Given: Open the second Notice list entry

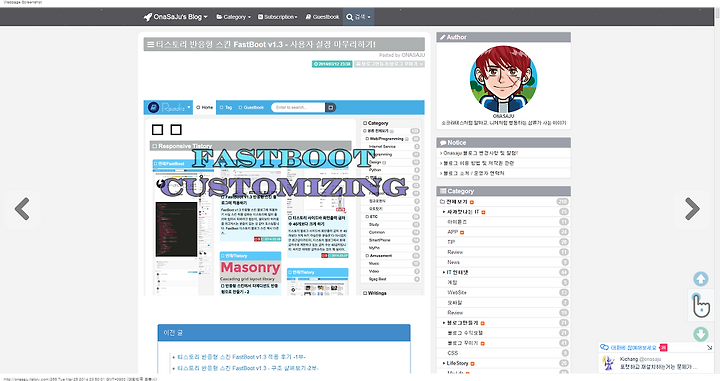Looking at the screenshot, I should click(x=477, y=163).
